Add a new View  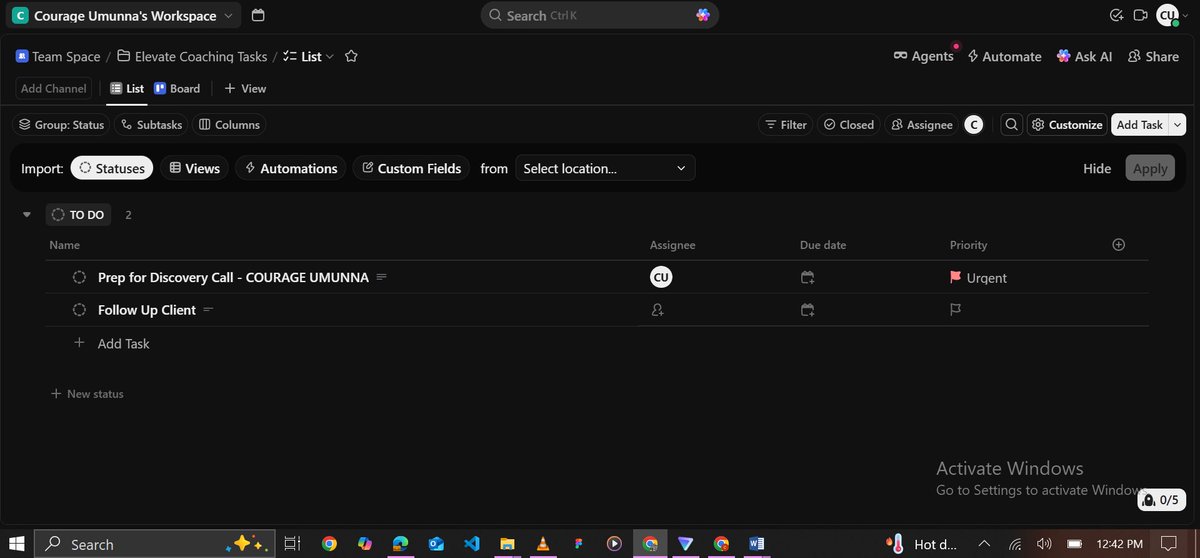pyautogui.click(x=245, y=88)
